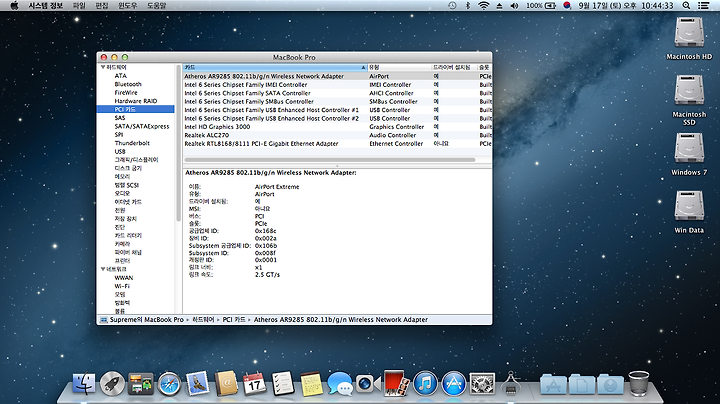Screen dimensions: 720x404
Task: Launch FaceTime camera icon in Dock
Action: 368,384
